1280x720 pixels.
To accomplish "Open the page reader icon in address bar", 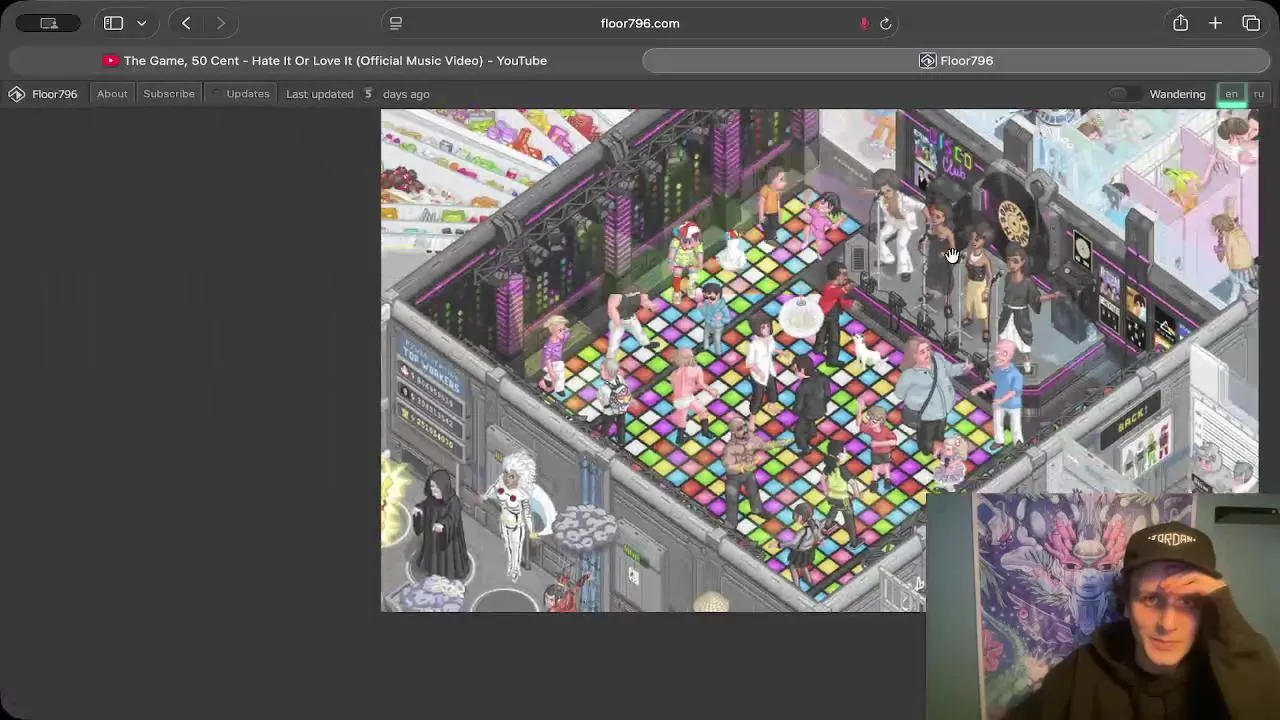I will [396, 23].
